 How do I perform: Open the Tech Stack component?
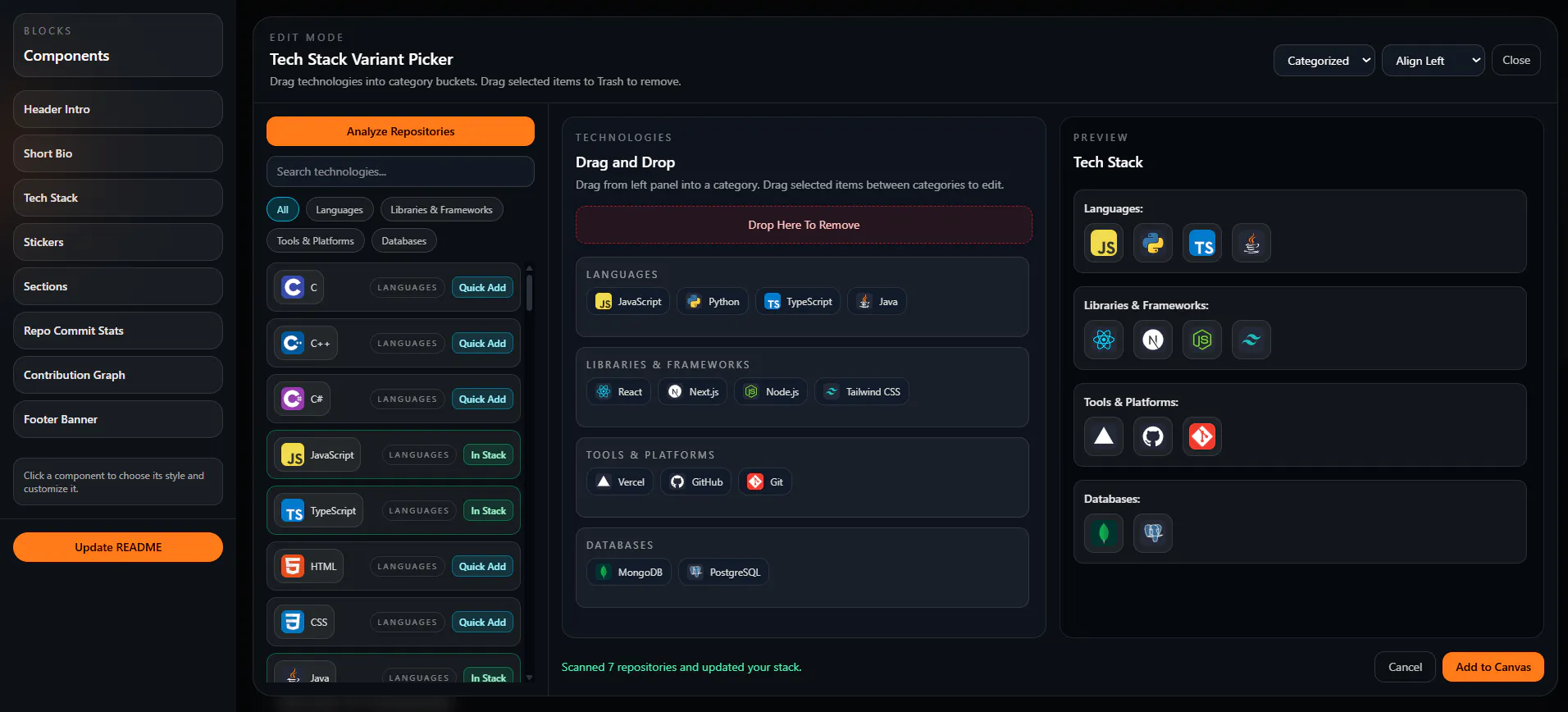click(x=118, y=198)
